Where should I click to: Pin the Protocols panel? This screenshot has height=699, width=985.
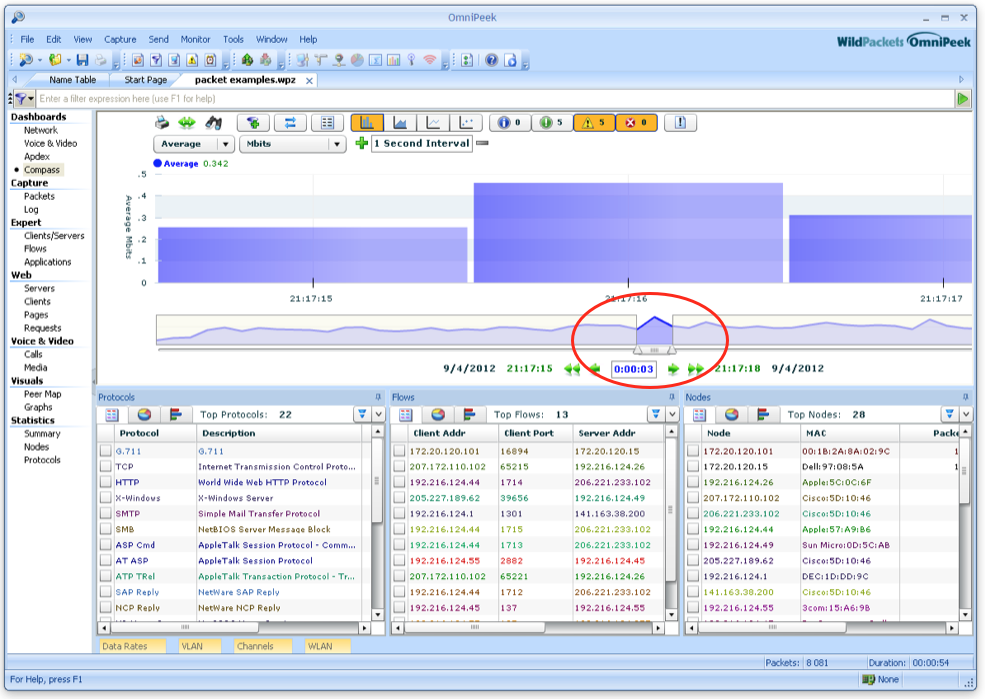click(x=378, y=397)
